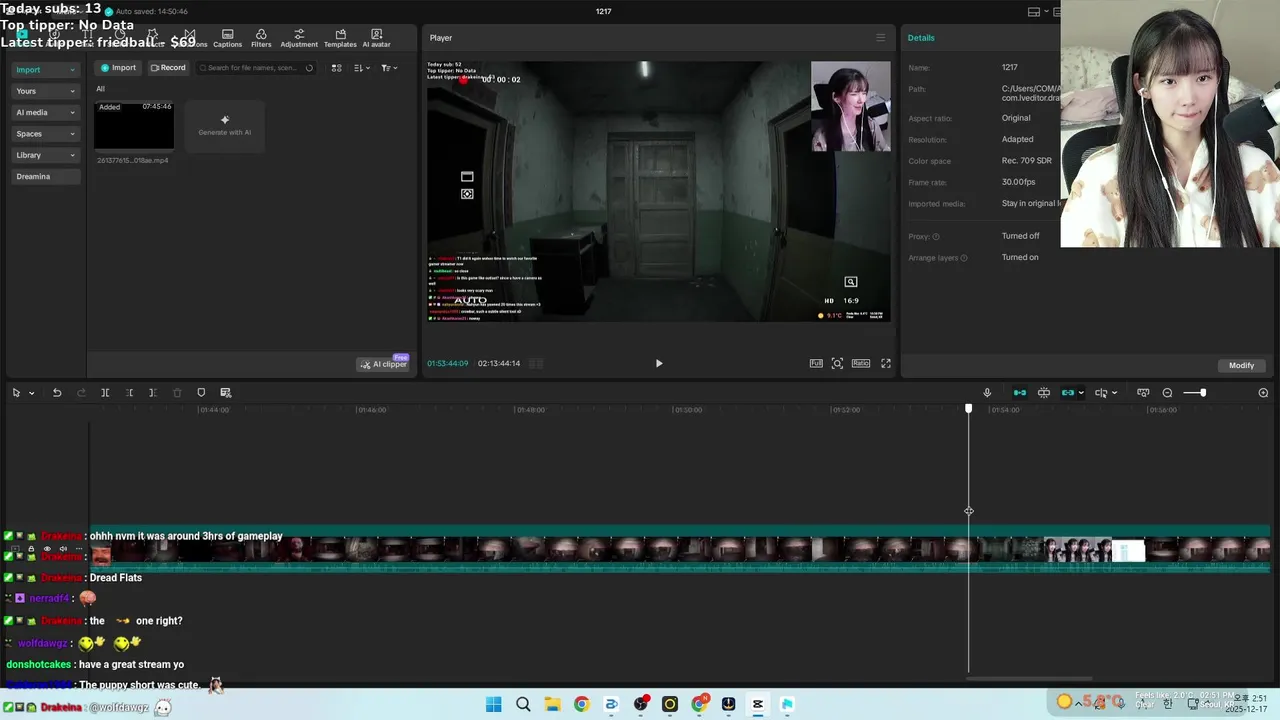Open the Dreamina sidebar item
This screenshot has width=1280, height=720.
[x=45, y=176]
